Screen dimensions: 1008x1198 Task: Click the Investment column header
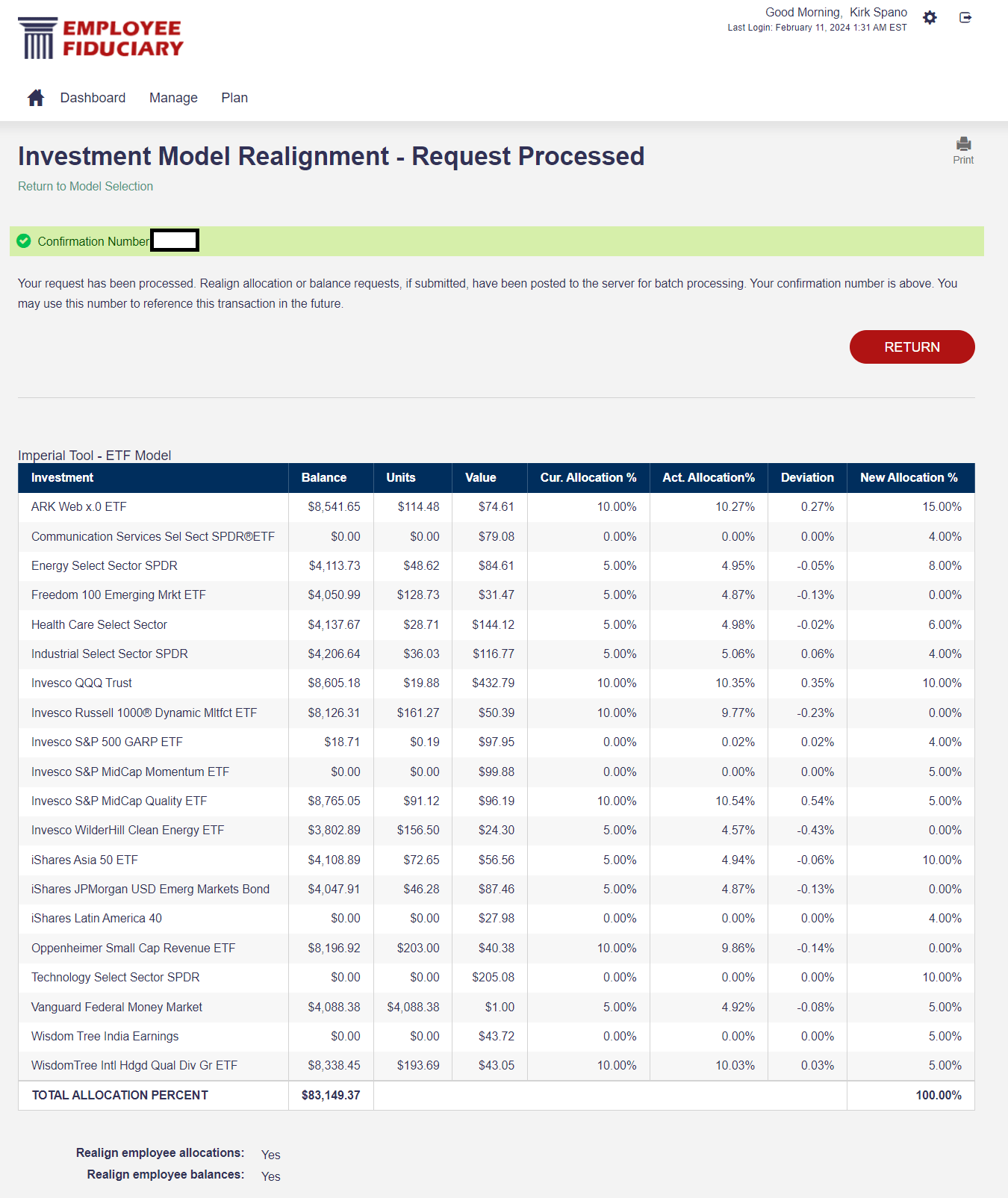click(153, 478)
